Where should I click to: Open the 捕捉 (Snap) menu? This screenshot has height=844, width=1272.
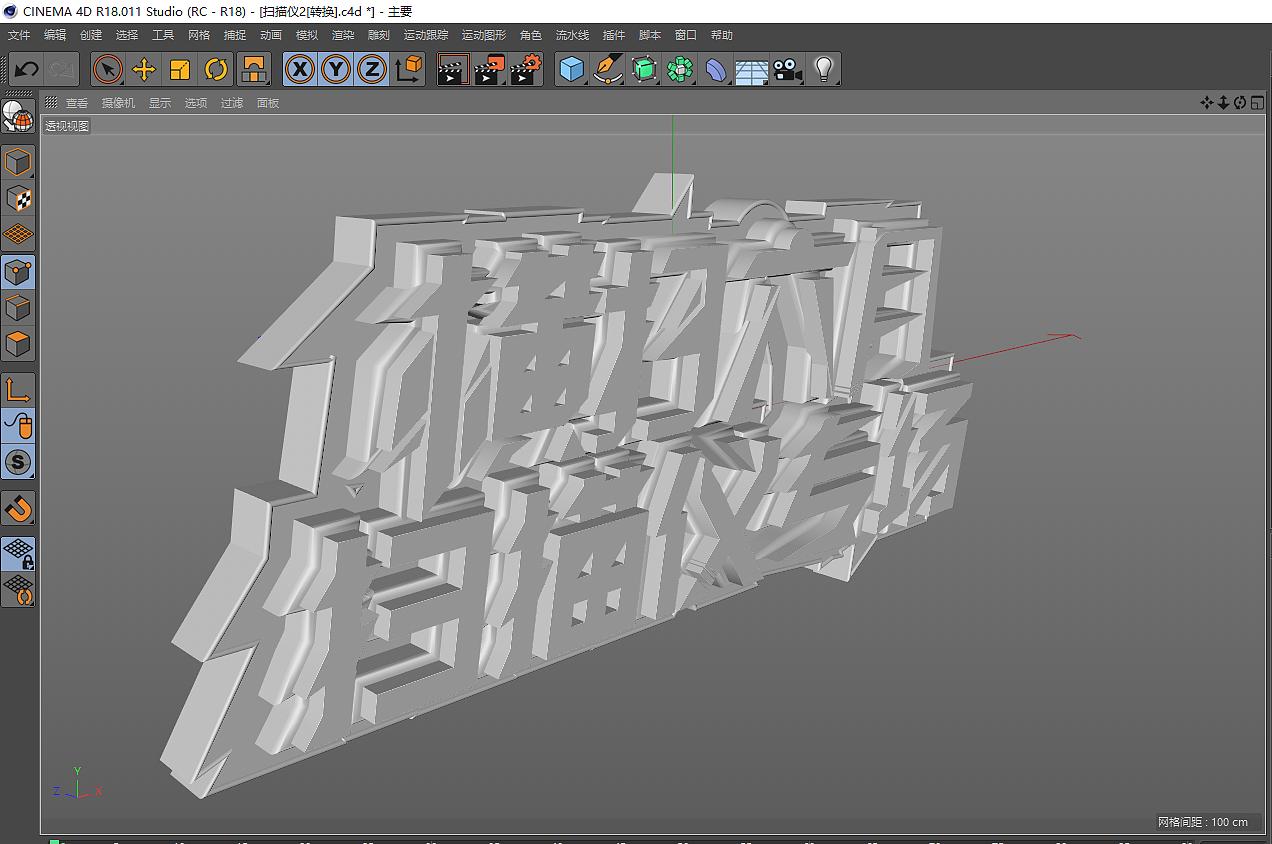235,35
